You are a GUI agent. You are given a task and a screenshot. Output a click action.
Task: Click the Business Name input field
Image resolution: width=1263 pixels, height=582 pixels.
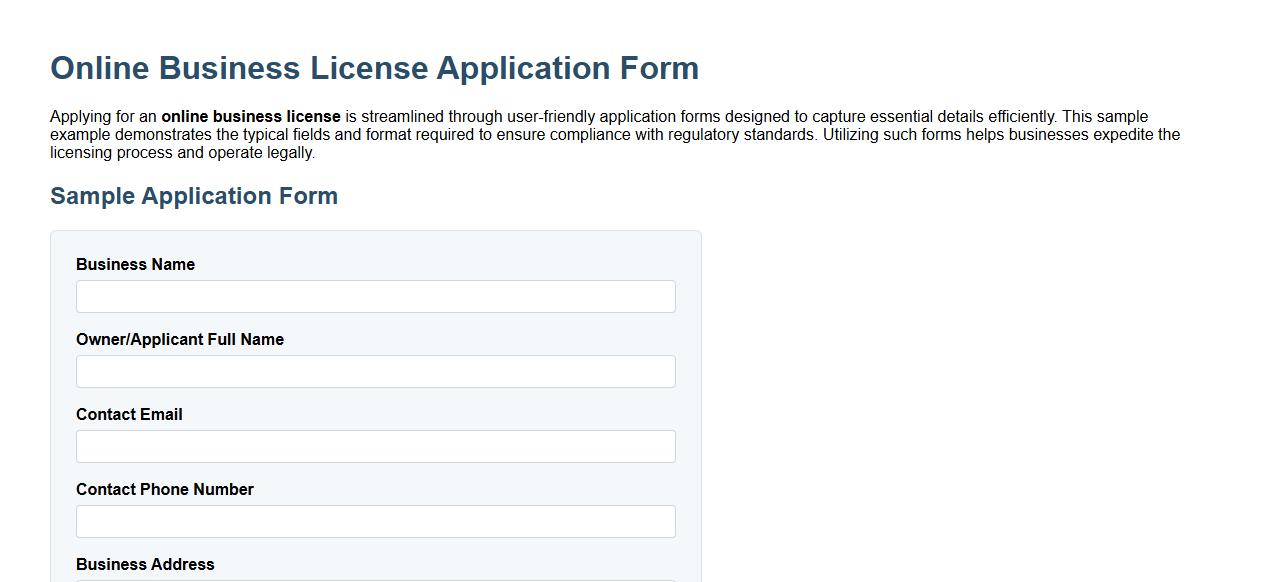coord(376,296)
